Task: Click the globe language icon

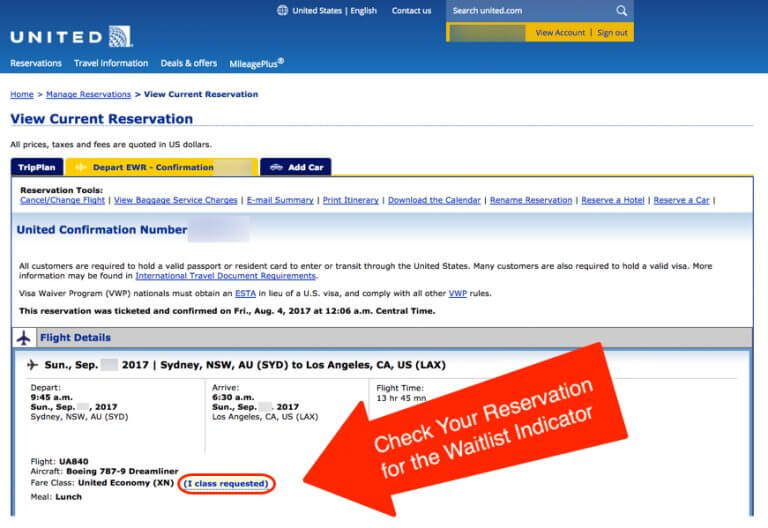Action: click(x=282, y=10)
